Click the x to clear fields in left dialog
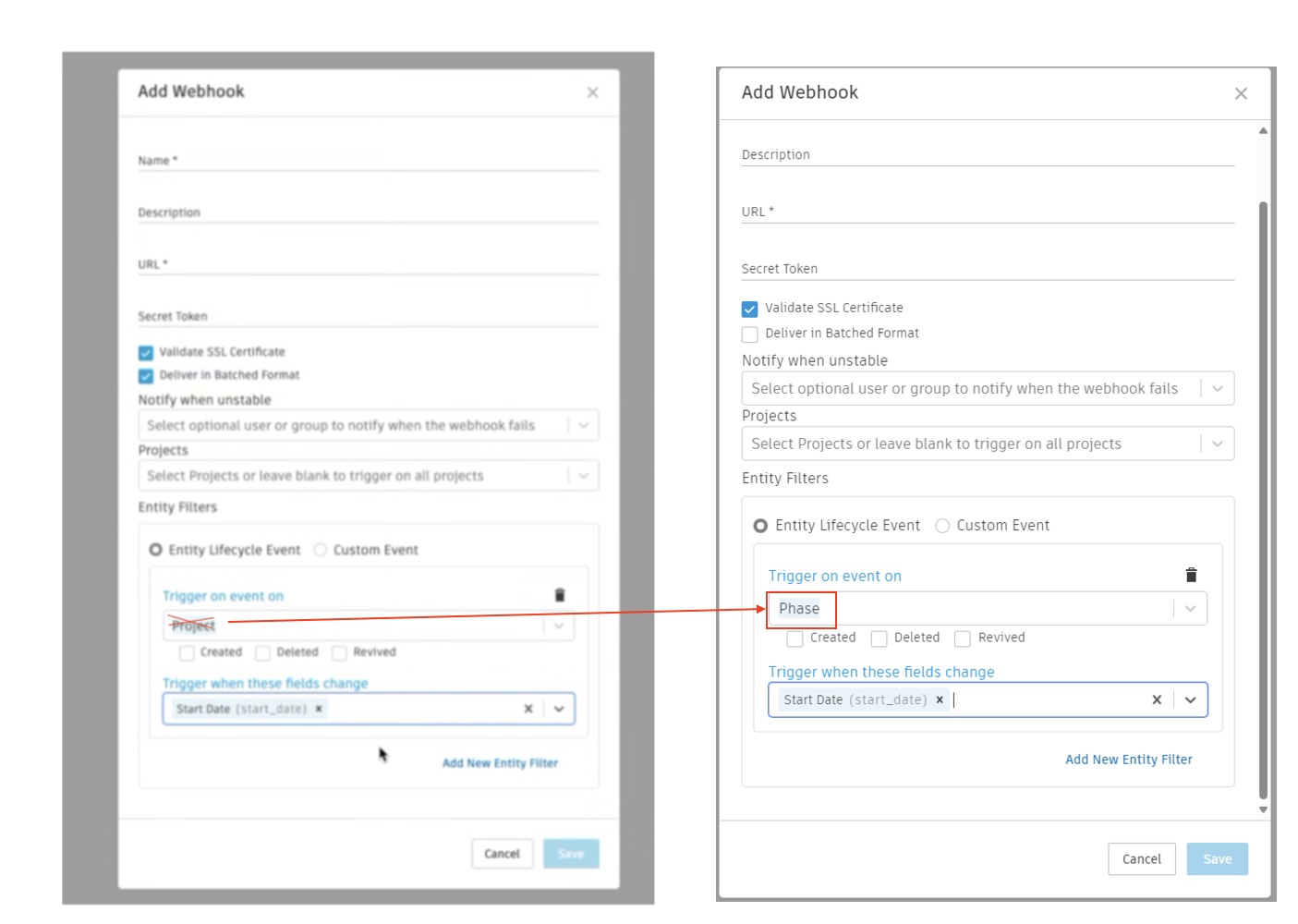 528,709
